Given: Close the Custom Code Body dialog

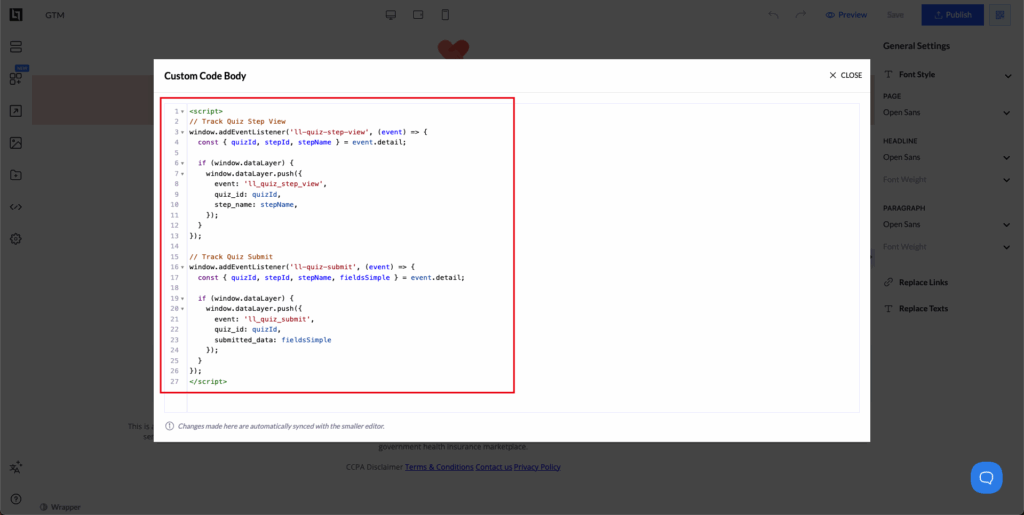Looking at the screenshot, I should click(x=845, y=75).
